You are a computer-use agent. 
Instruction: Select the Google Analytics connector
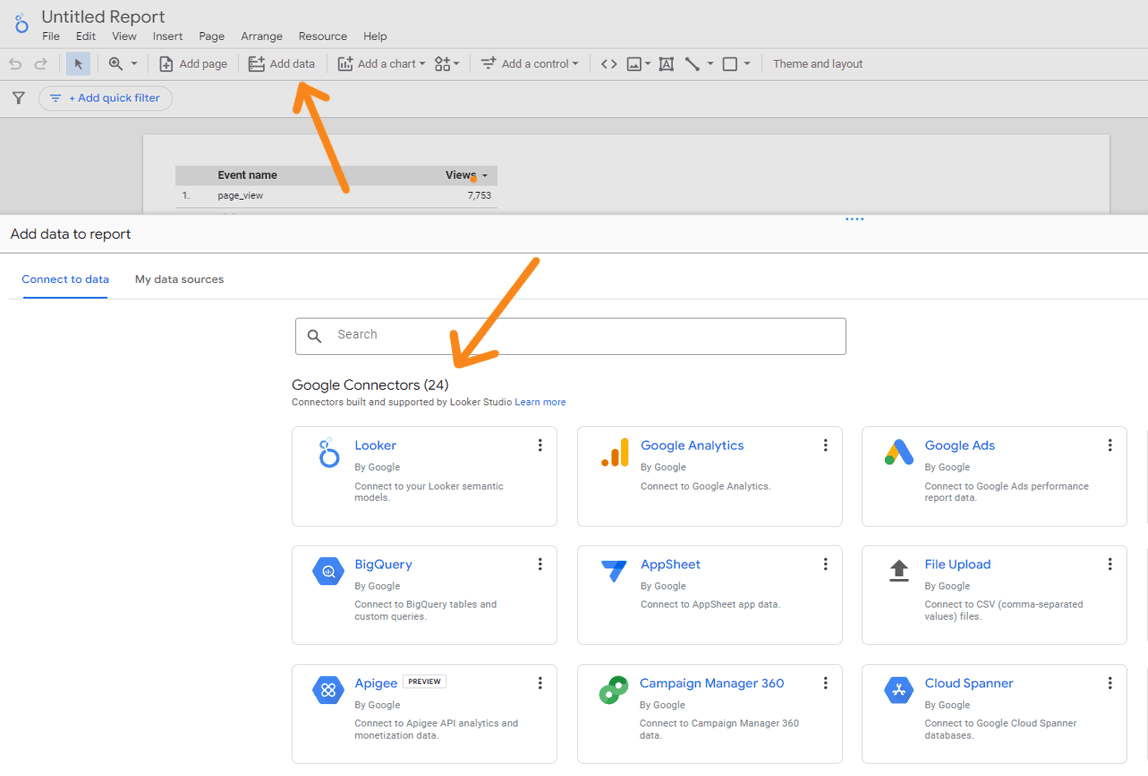(x=709, y=477)
